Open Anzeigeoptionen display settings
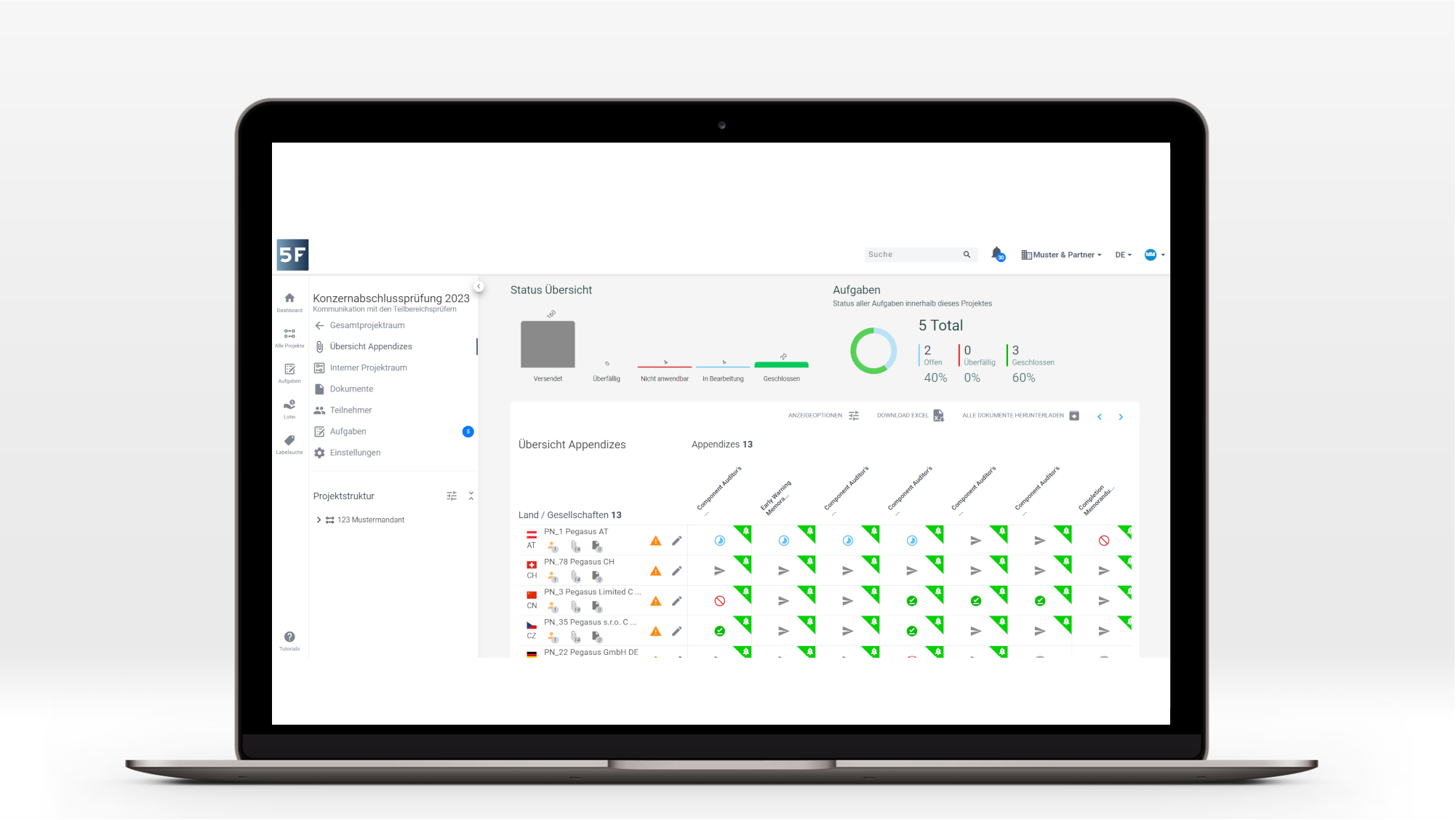This screenshot has width=1456, height=820. [854, 415]
